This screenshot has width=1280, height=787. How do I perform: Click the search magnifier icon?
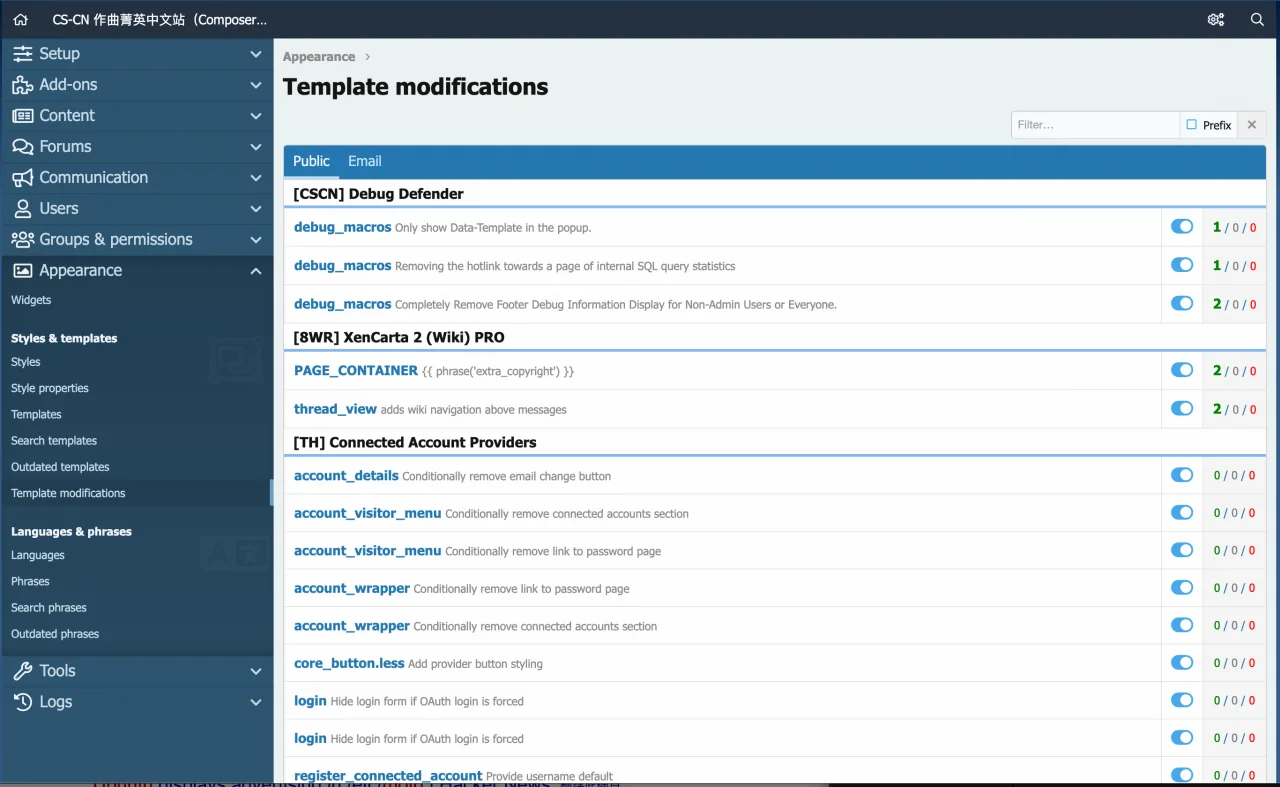(x=1257, y=19)
